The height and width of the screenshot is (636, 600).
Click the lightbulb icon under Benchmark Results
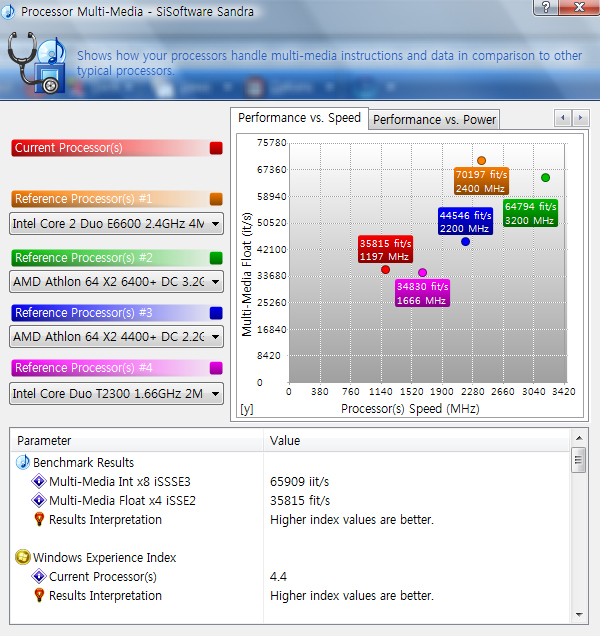(39, 520)
